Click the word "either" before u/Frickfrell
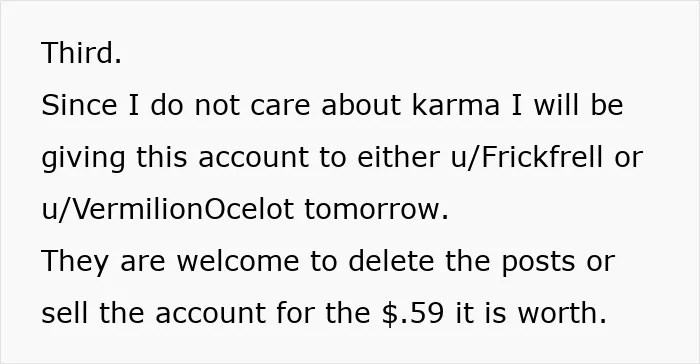 coord(398,157)
